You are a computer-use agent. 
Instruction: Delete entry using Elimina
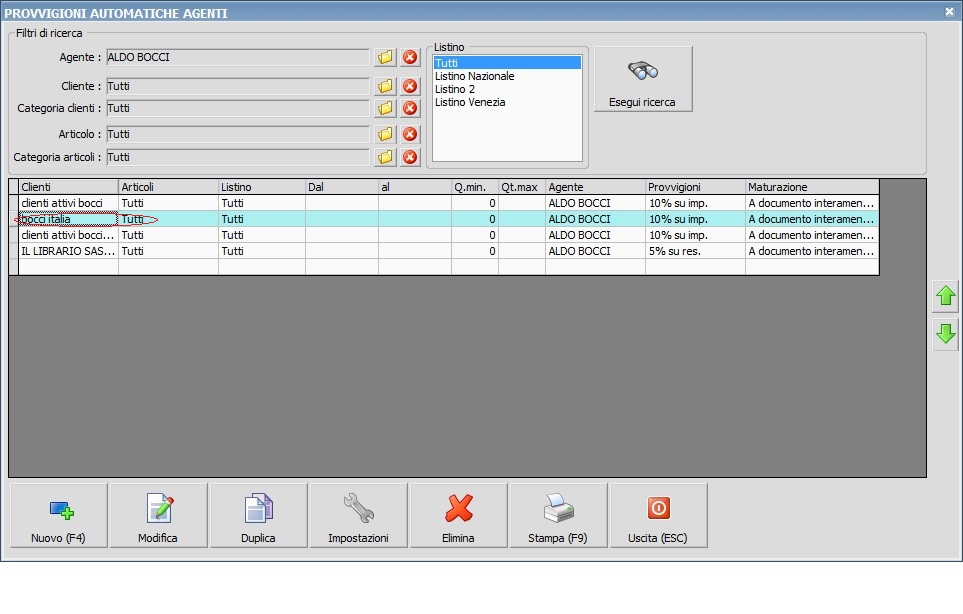(x=459, y=515)
